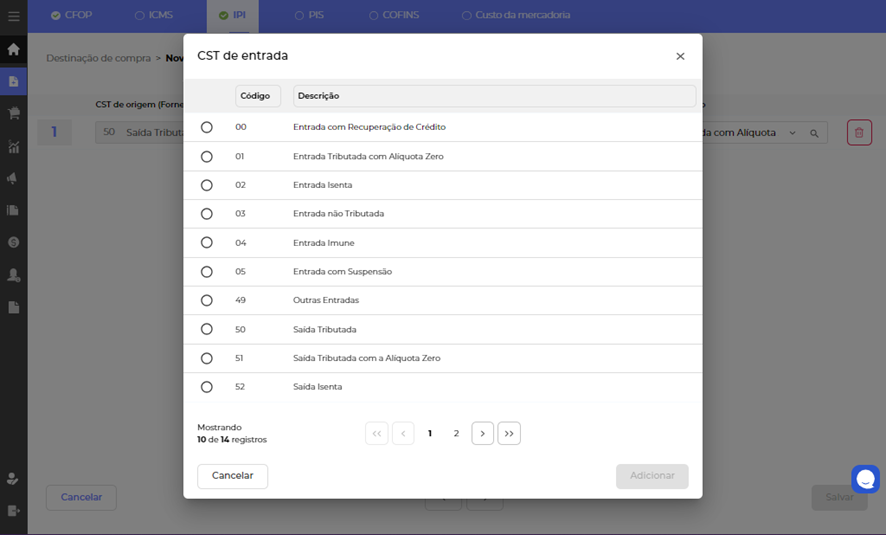Go to home via sidebar icon
The height and width of the screenshot is (535, 886).
[13, 49]
